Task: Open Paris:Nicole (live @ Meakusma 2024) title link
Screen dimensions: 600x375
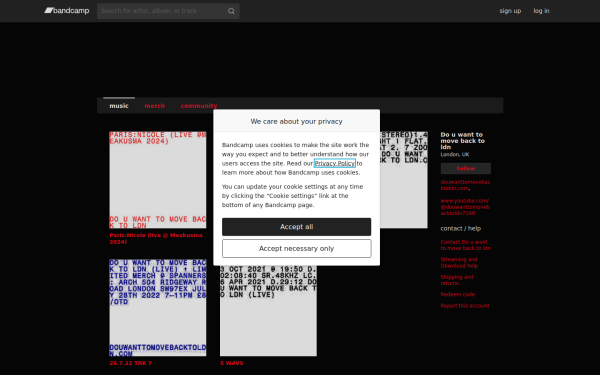Action: coord(156,238)
